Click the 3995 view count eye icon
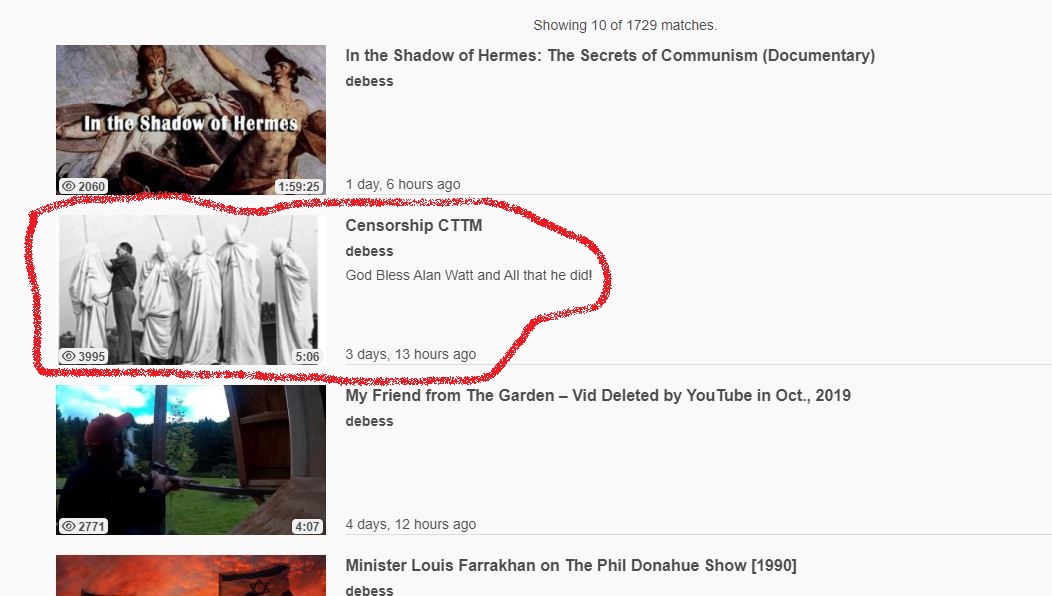 [68, 356]
